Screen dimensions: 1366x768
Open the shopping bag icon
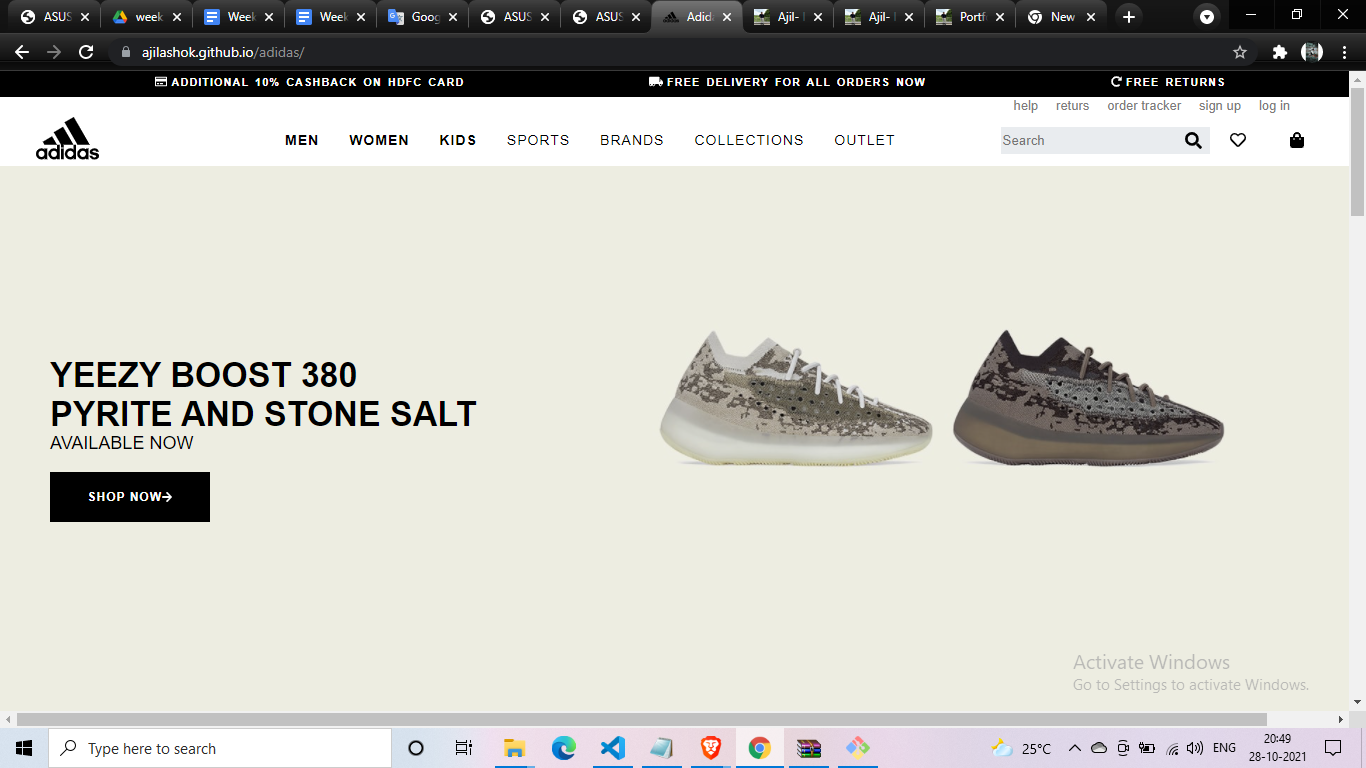[1297, 141]
